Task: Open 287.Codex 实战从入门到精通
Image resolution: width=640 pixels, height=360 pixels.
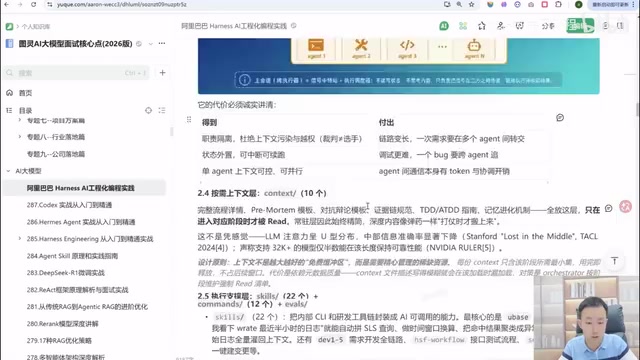Action: 69,205
